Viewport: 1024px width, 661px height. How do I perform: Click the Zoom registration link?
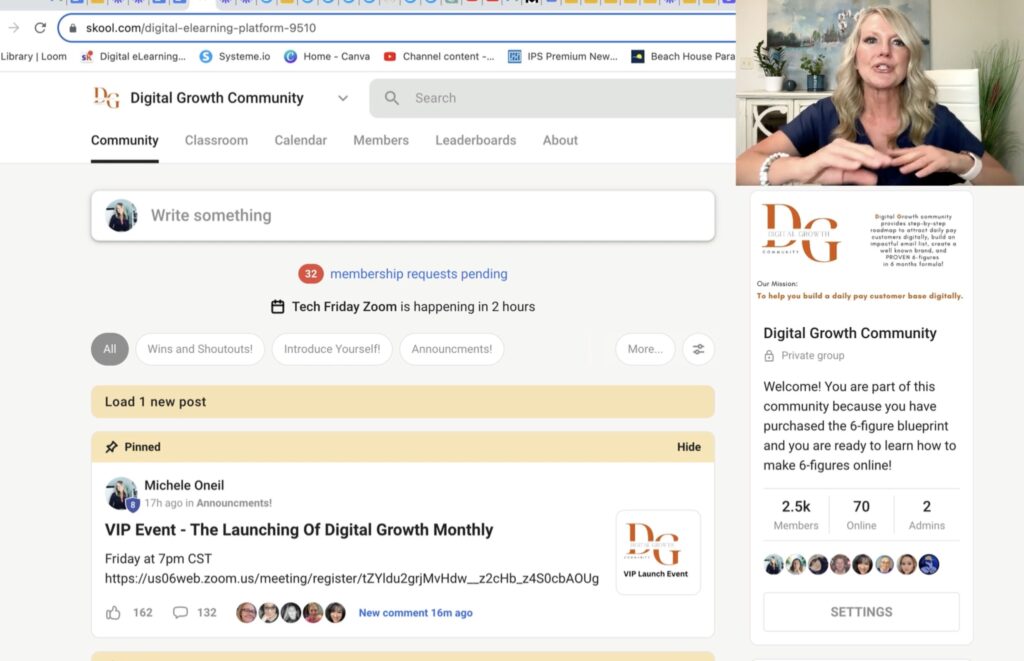click(x=351, y=579)
